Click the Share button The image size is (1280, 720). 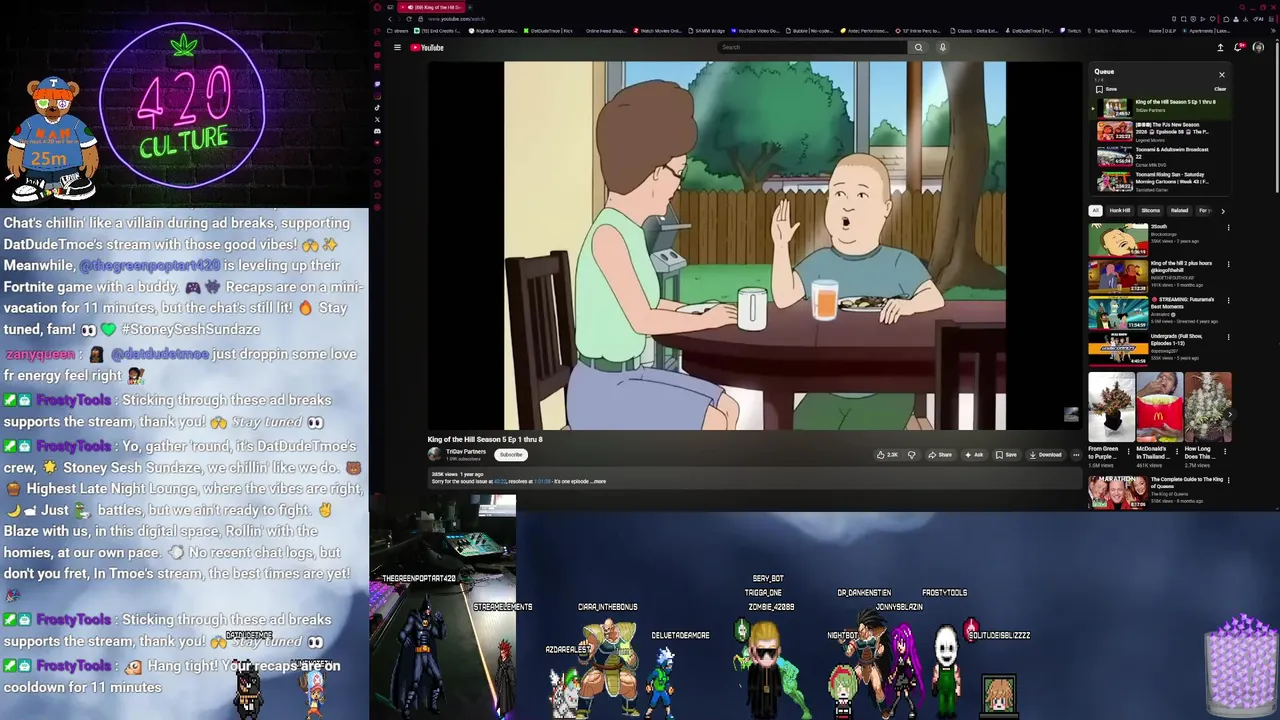(939, 455)
